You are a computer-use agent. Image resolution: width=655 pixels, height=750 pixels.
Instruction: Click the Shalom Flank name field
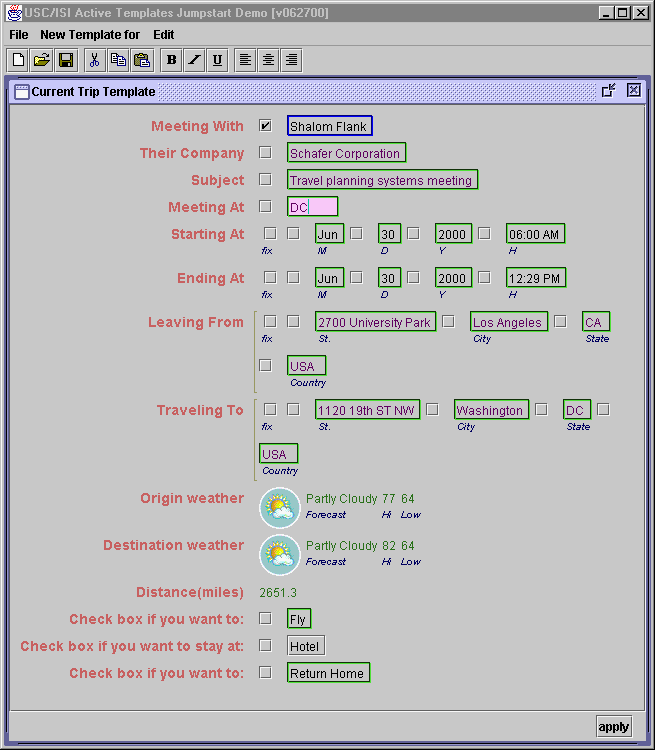330,126
